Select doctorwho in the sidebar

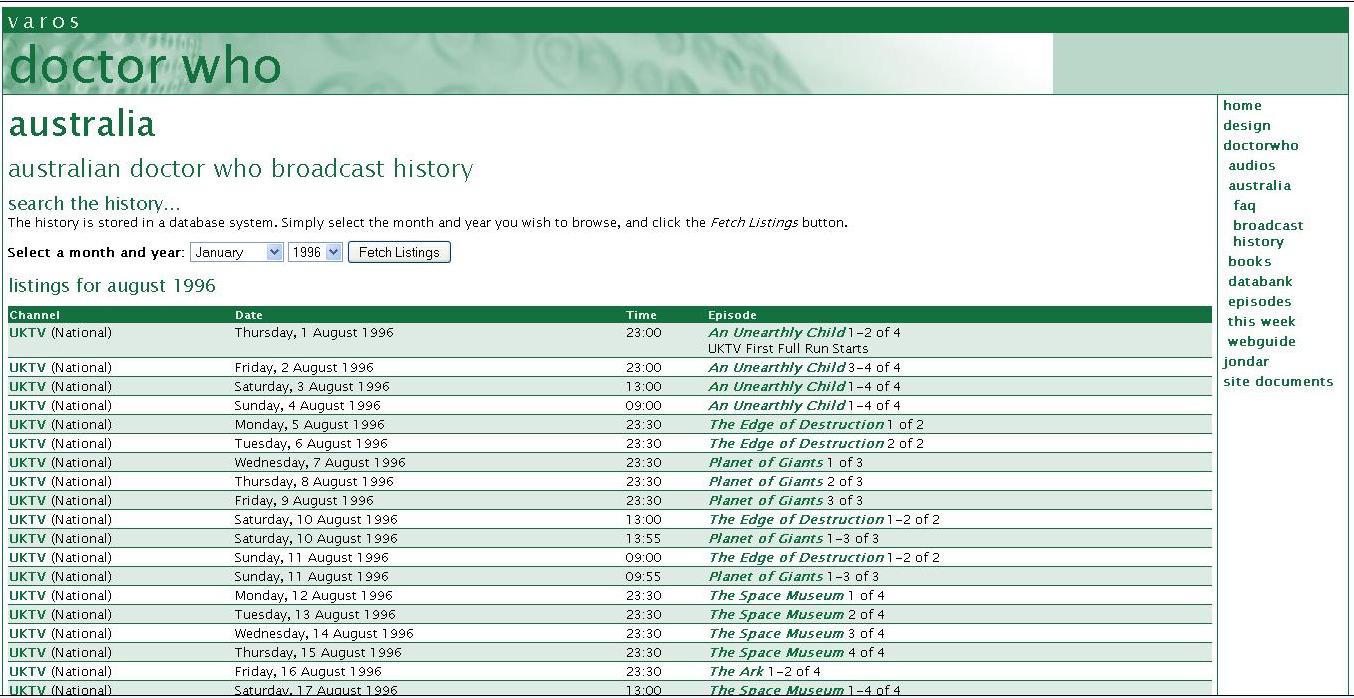point(1260,145)
